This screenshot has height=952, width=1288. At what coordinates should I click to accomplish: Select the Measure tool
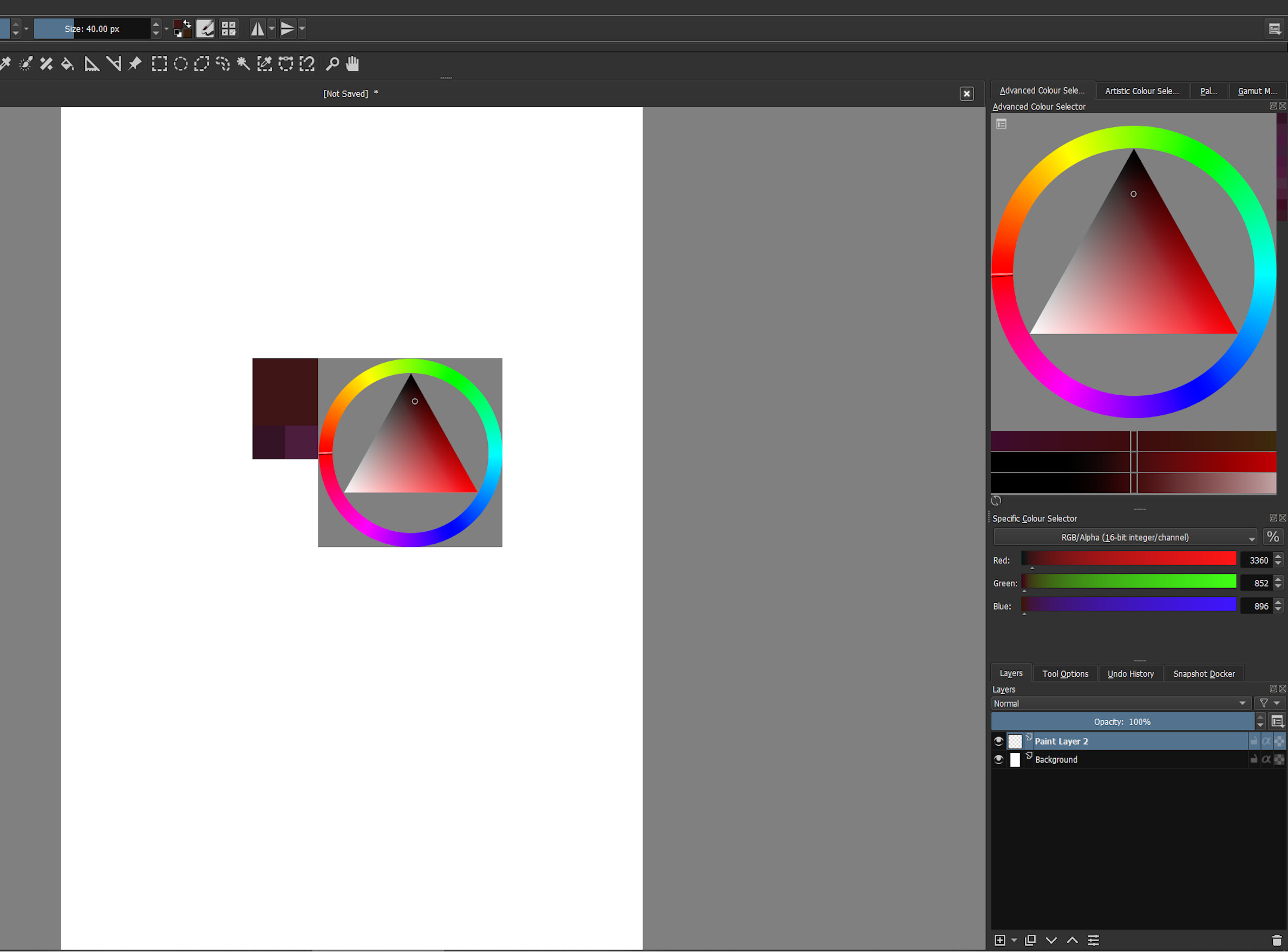point(92,63)
